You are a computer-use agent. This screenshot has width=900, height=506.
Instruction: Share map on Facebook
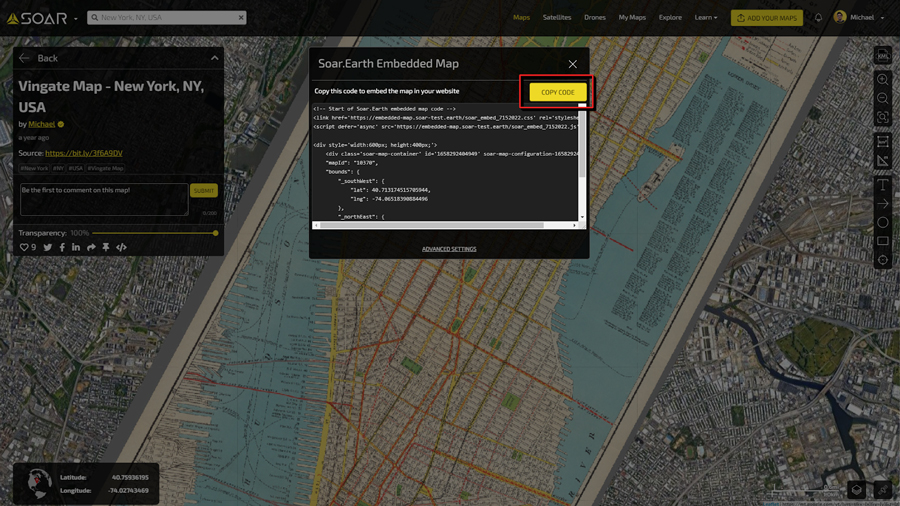point(62,247)
